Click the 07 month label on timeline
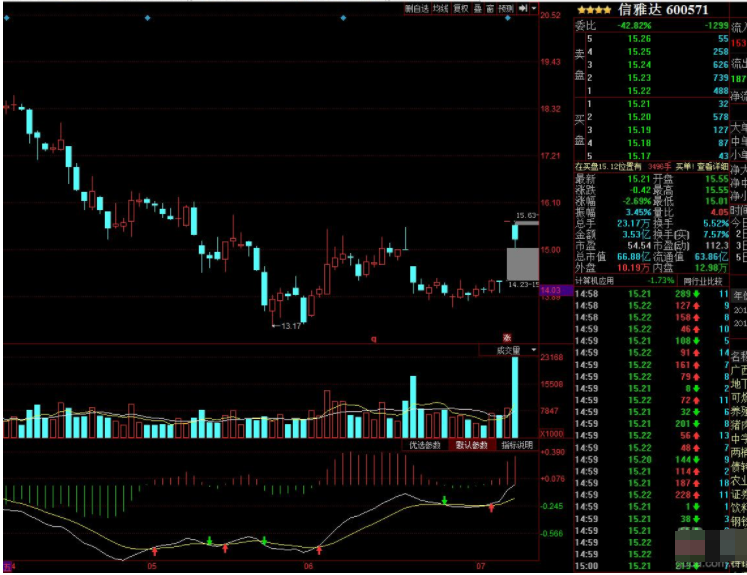The width and height of the screenshot is (747, 575). coord(481,566)
